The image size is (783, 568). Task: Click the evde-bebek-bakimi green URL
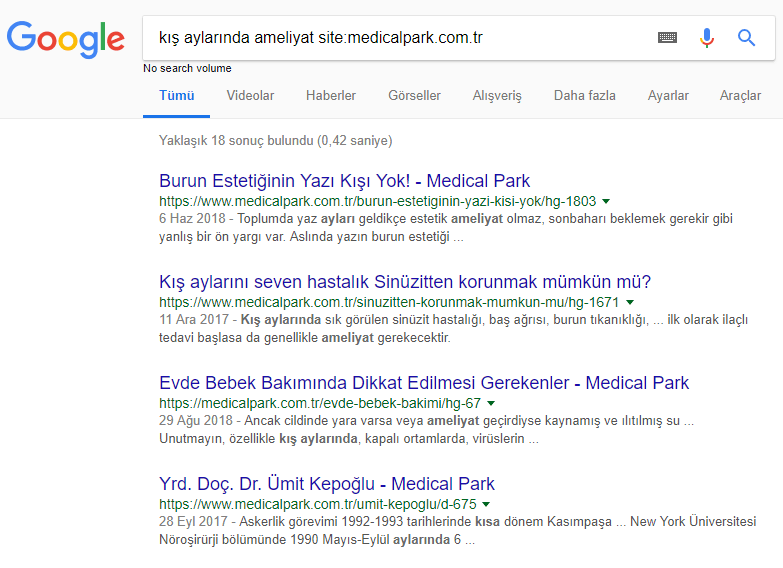320,403
